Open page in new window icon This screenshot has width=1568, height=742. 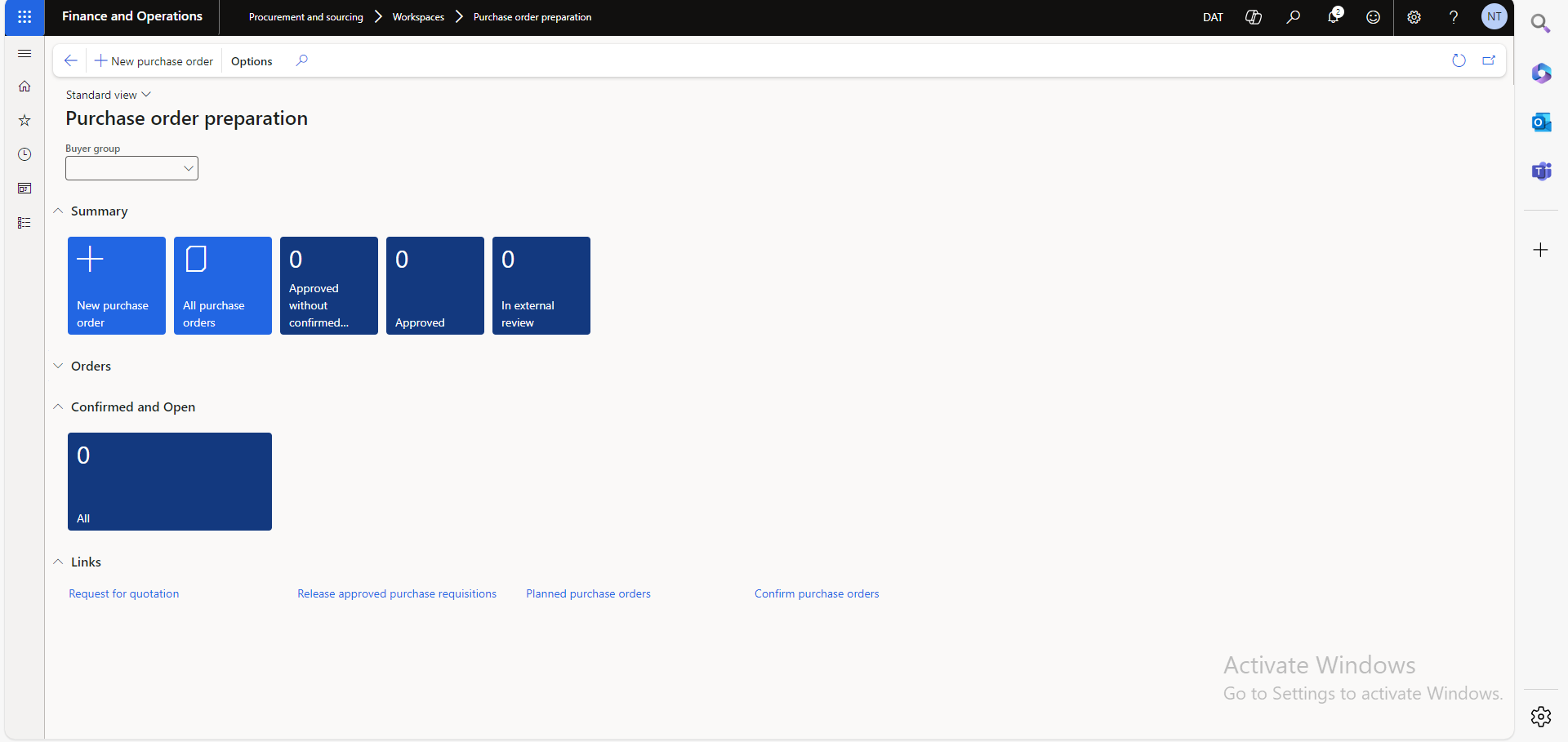coord(1489,60)
